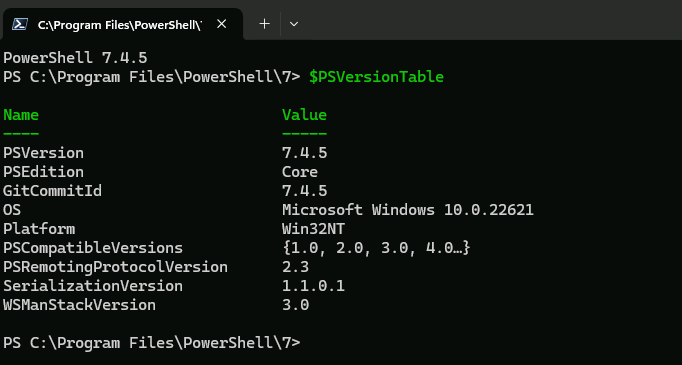Click the Win32NT platform value
Viewport: 682px width, 365px height.
tap(313, 229)
